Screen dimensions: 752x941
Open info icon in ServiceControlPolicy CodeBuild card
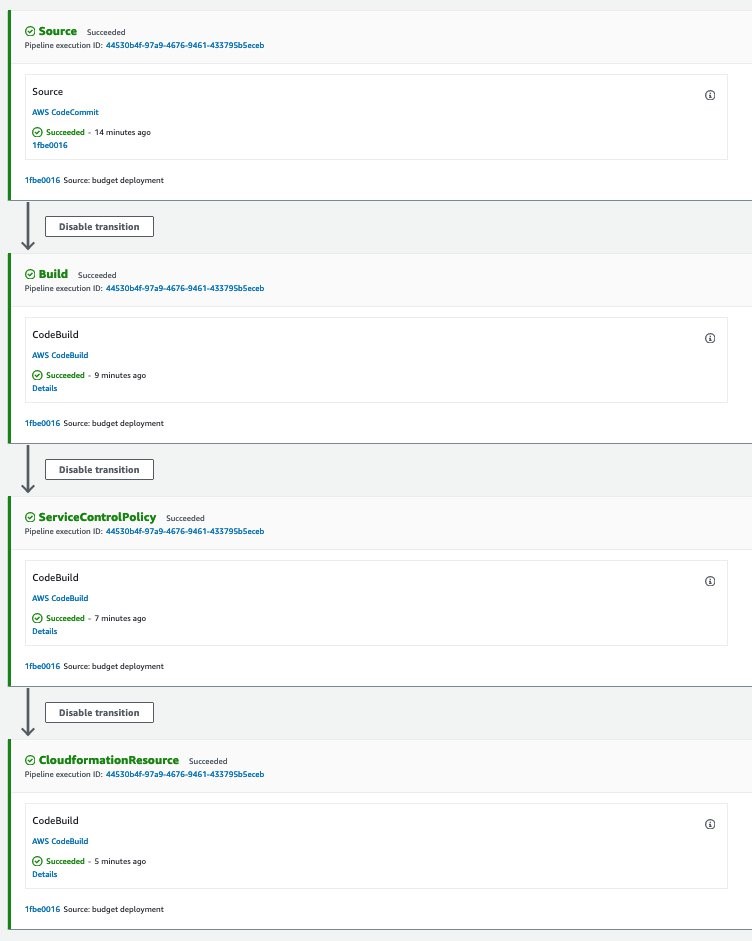click(x=709, y=581)
